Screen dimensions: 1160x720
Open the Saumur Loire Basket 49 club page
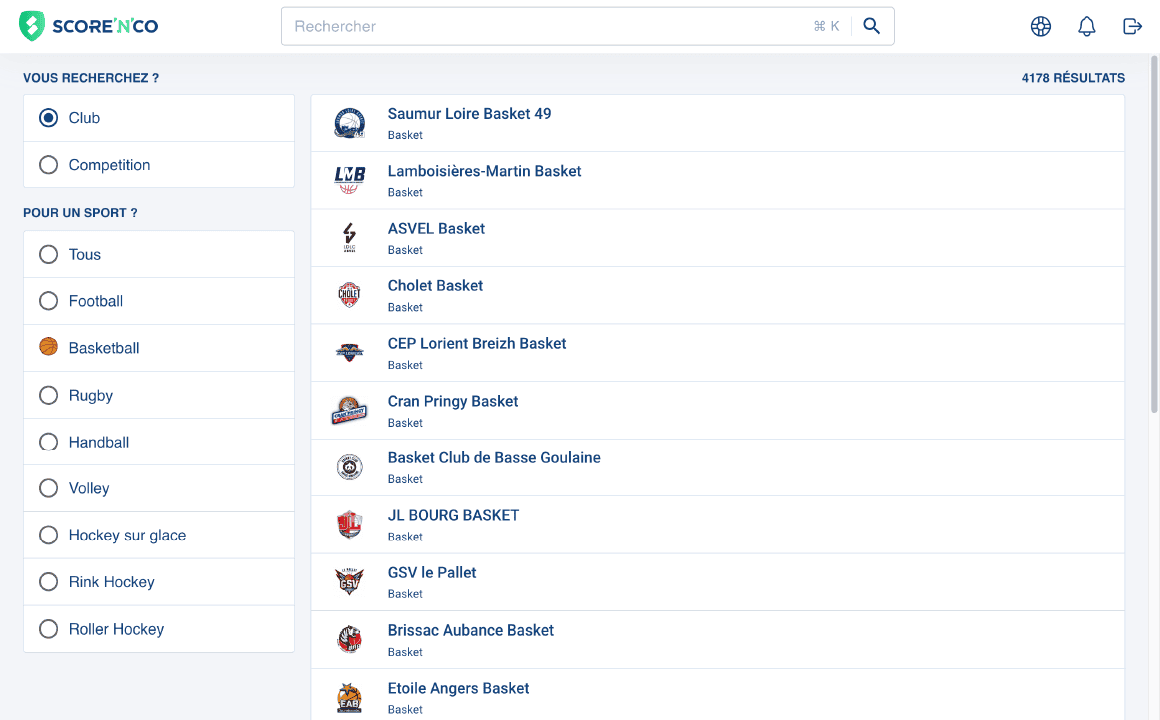pyautogui.click(x=468, y=113)
